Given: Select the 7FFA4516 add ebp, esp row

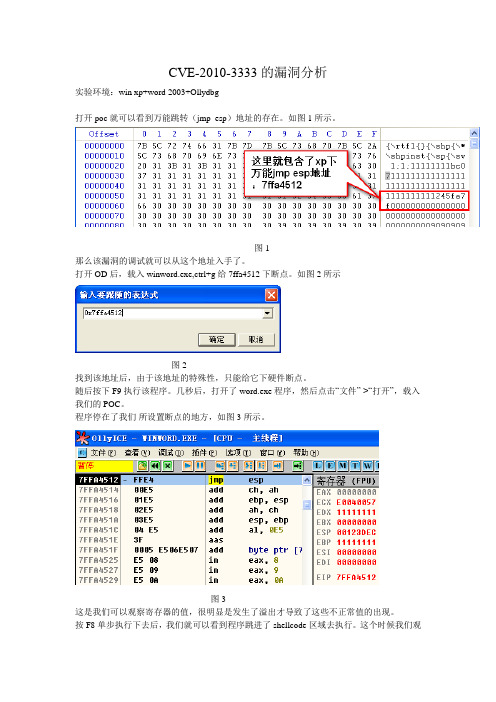Looking at the screenshot, I should pyautogui.click(x=189, y=500).
